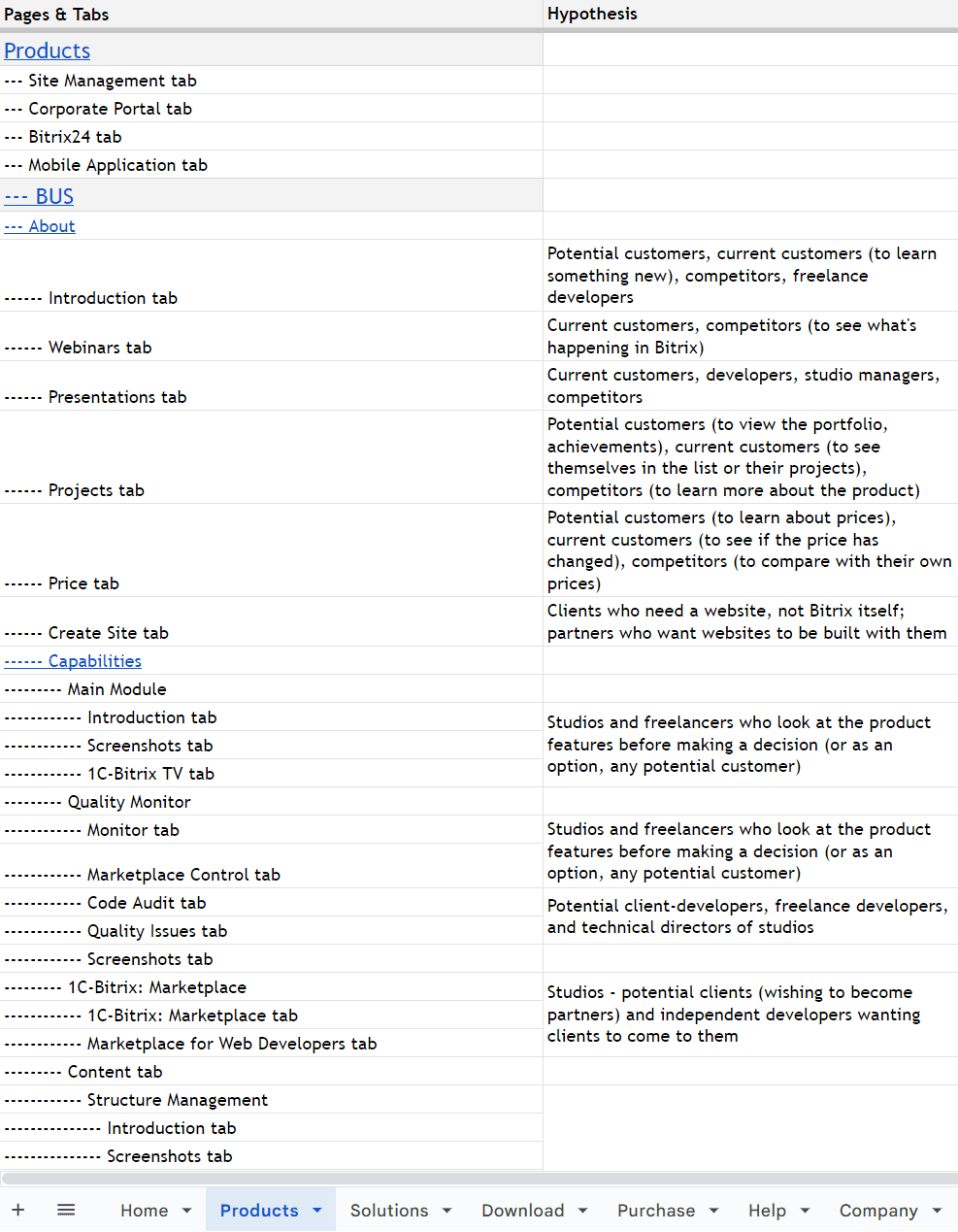Select the Presentations tab cell
This screenshot has height=1232, width=958.
271,386
